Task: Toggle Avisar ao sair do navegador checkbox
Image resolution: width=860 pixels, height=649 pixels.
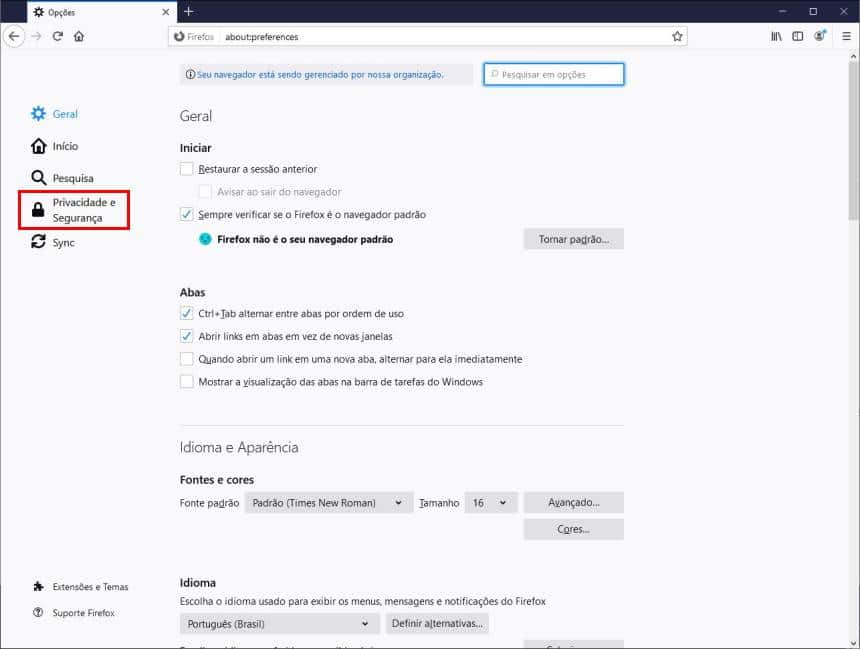Action: (205, 191)
